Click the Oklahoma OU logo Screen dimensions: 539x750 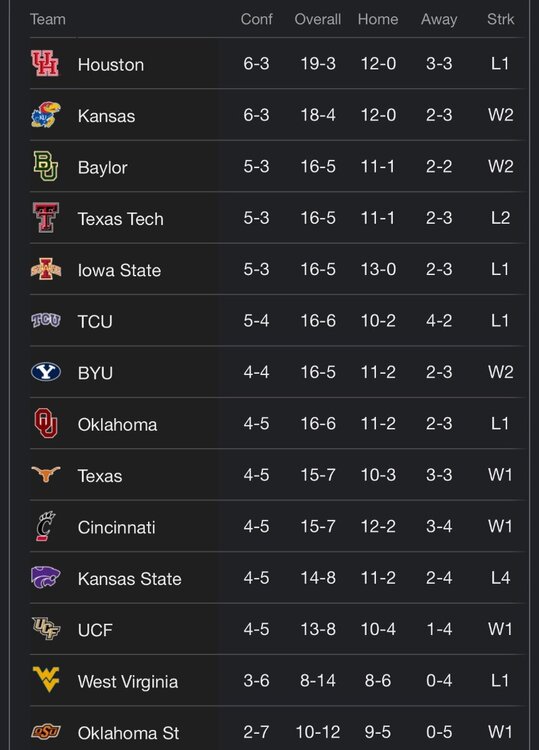pyautogui.click(x=46, y=423)
